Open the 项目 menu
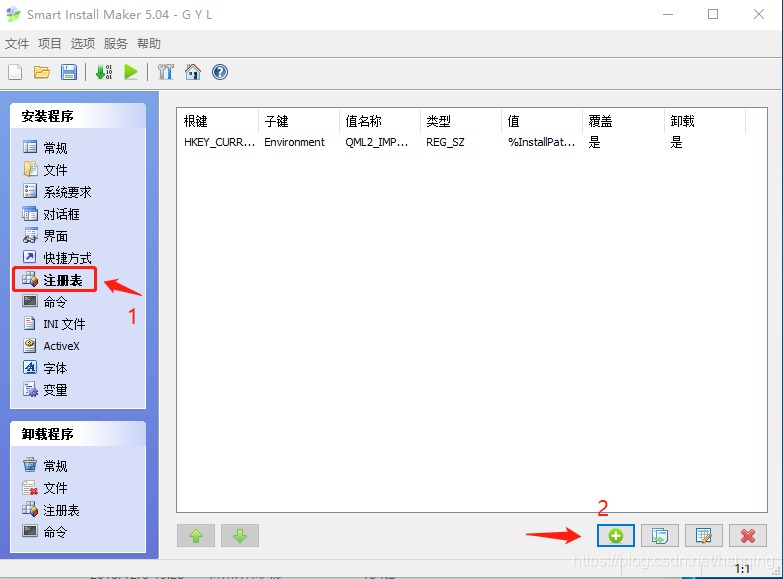The image size is (783, 579). coord(49,43)
